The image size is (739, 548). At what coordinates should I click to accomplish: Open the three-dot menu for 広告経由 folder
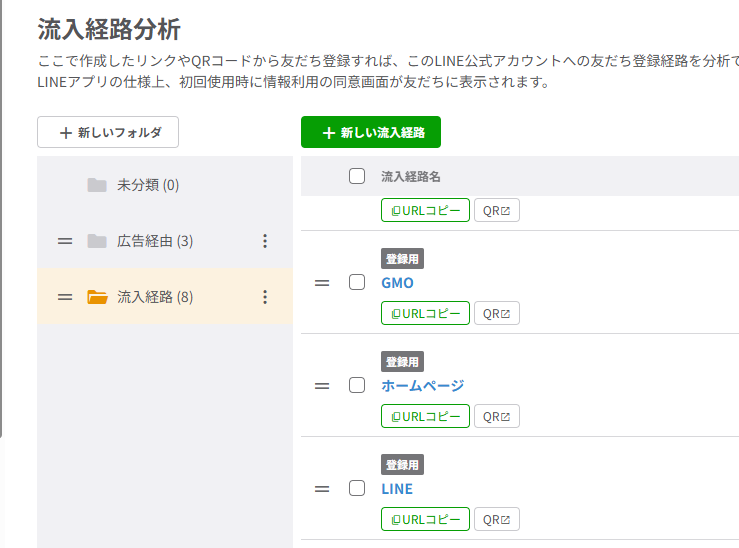click(x=265, y=241)
